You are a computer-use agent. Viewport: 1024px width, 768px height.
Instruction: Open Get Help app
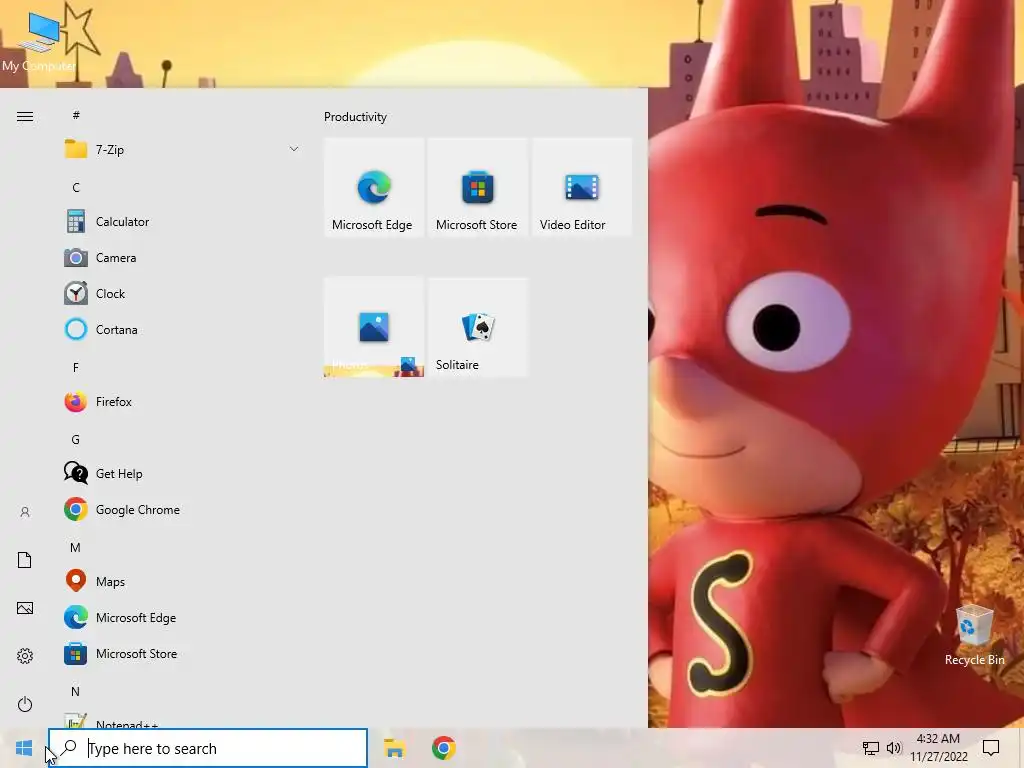coord(182,473)
